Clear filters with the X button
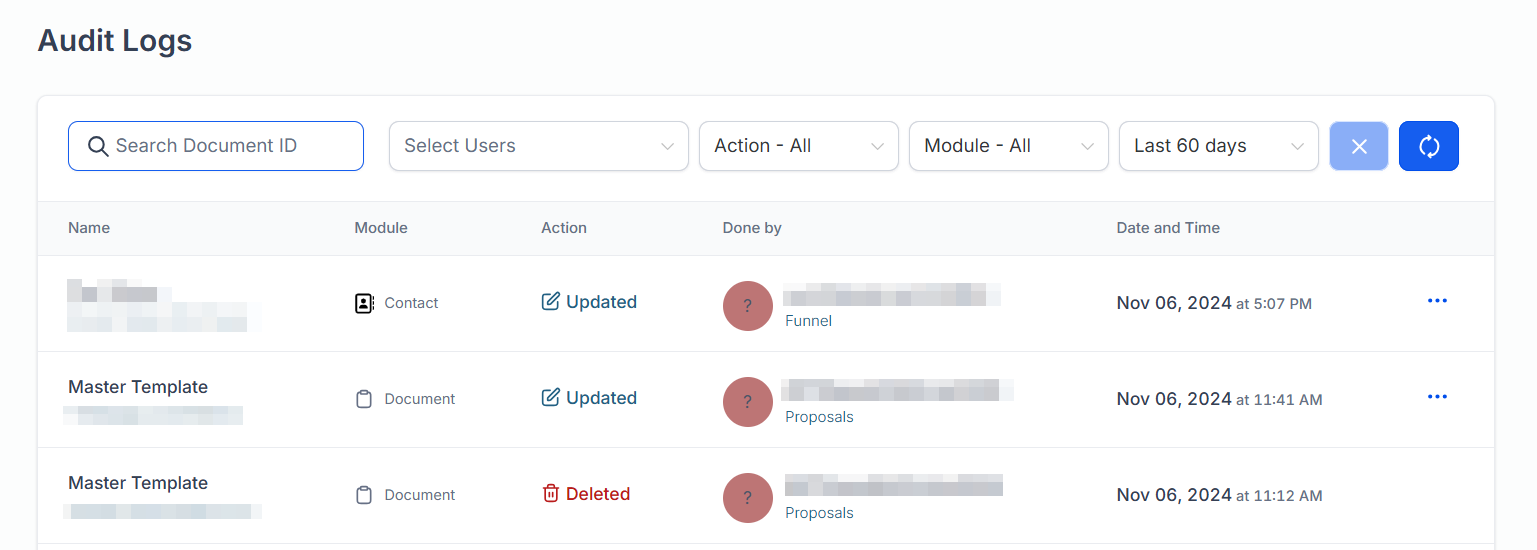This screenshot has width=1537, height=550. [1358, 146]
